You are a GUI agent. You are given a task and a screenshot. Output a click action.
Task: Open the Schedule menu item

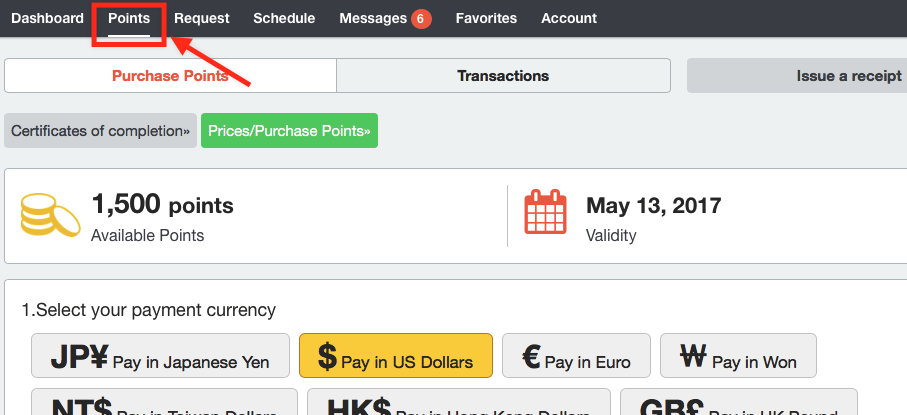click(x=284, y=18)
